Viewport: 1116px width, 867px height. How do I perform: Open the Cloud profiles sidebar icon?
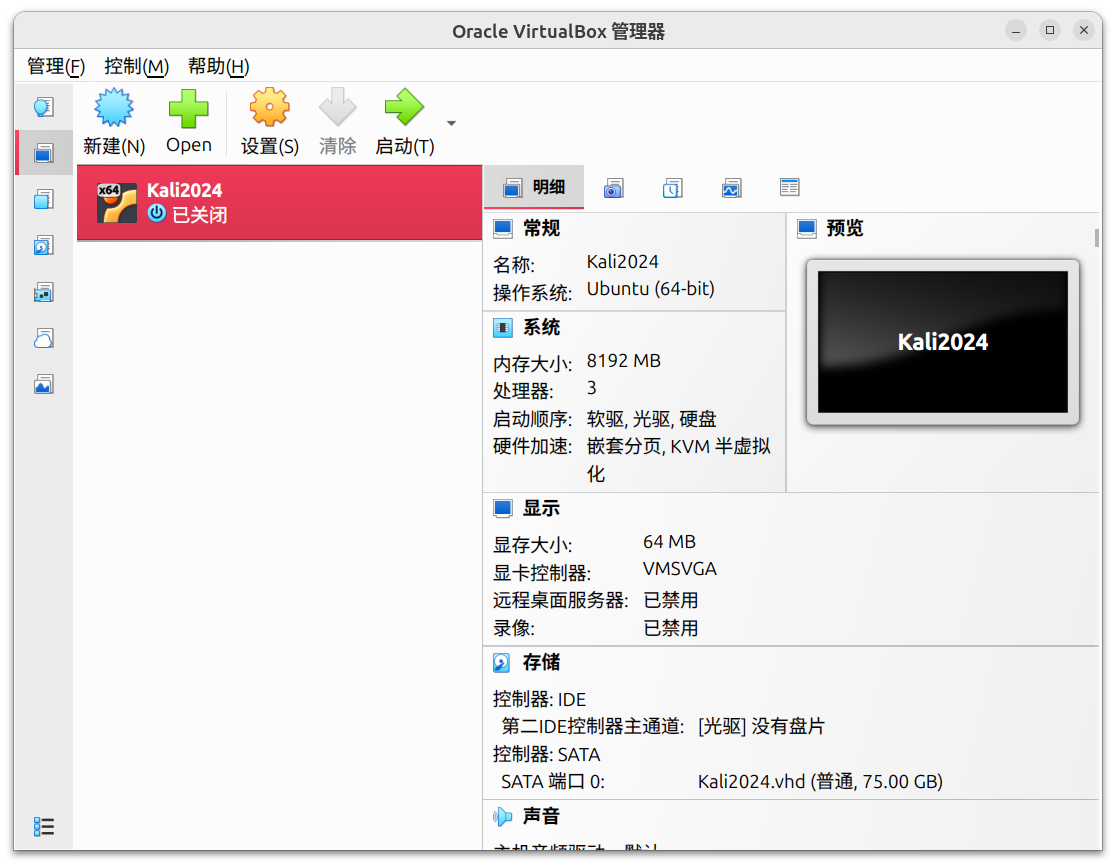click(43, 338)
